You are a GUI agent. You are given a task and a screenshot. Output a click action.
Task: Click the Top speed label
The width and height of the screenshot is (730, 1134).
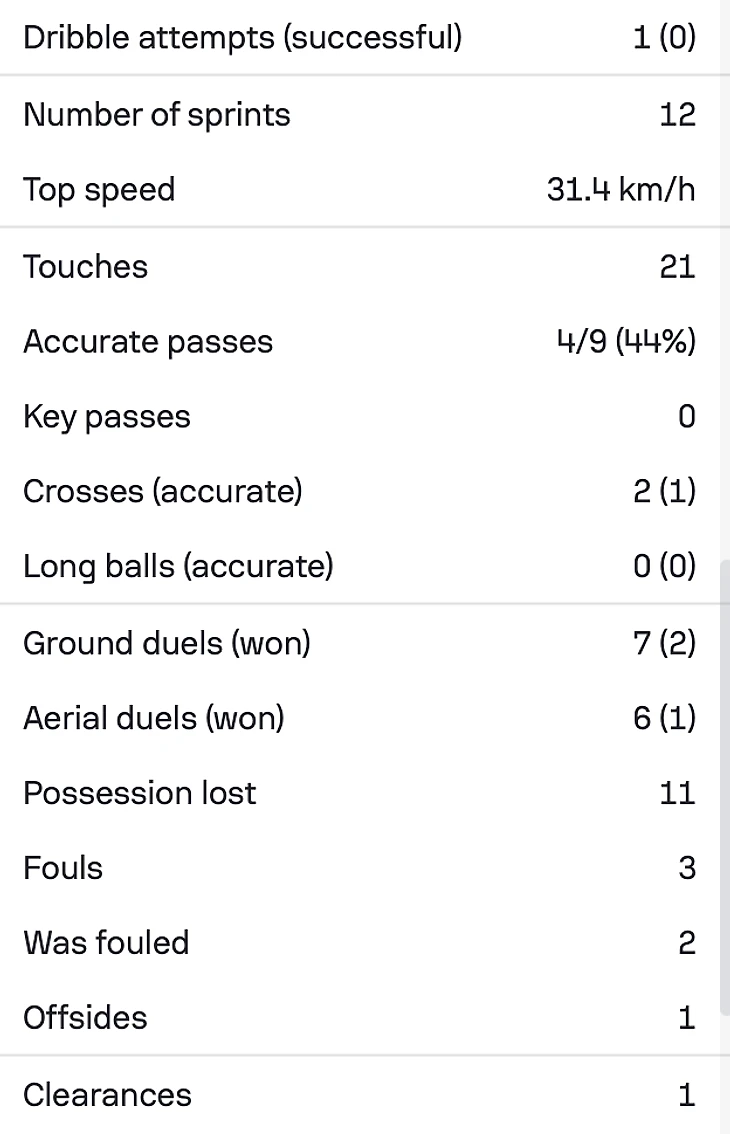[x=99, y=190]
